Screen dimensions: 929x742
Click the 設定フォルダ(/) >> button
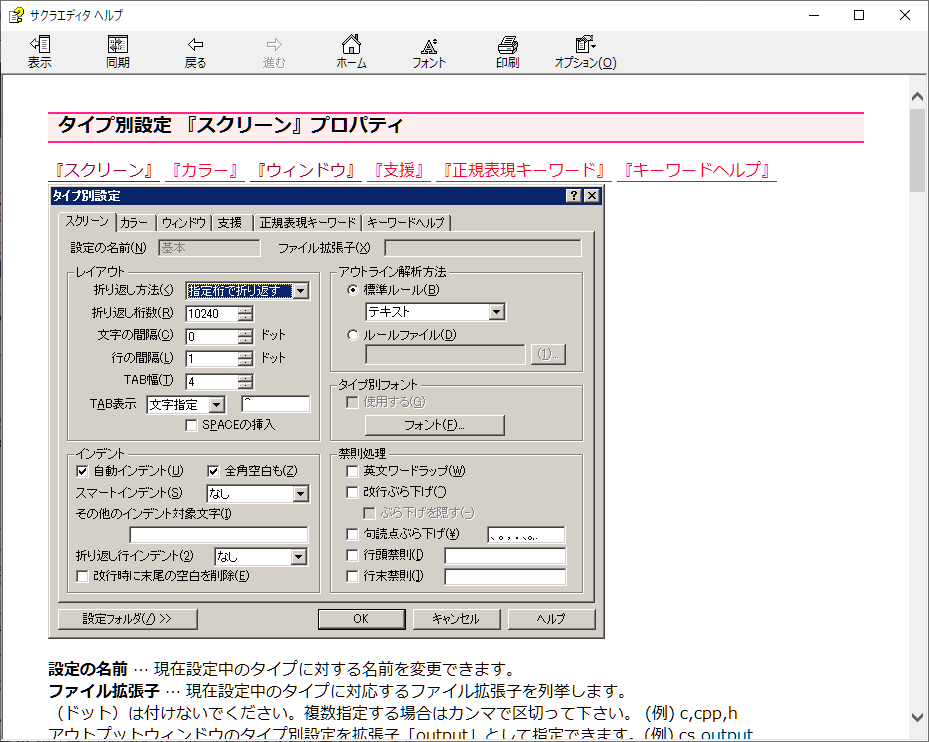tap(127, 619)
